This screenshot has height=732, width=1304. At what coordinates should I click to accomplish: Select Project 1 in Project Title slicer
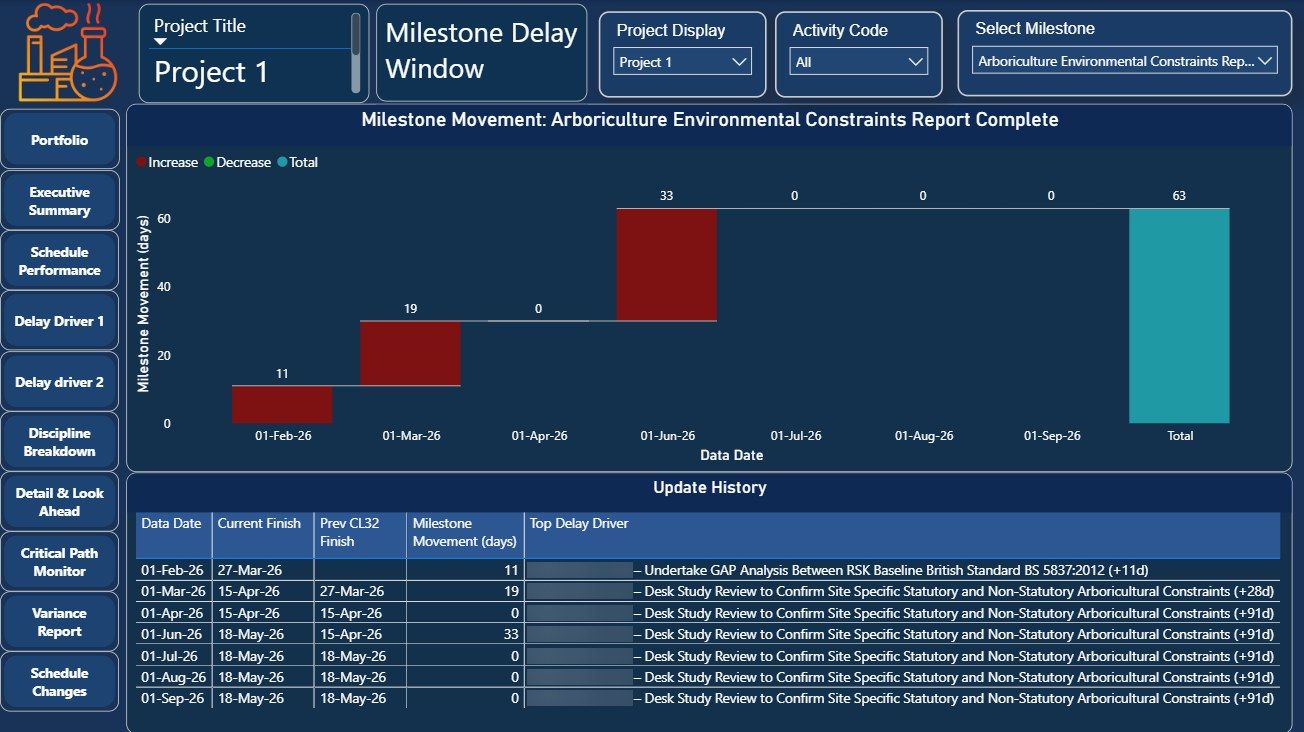(x=211, y=72)
